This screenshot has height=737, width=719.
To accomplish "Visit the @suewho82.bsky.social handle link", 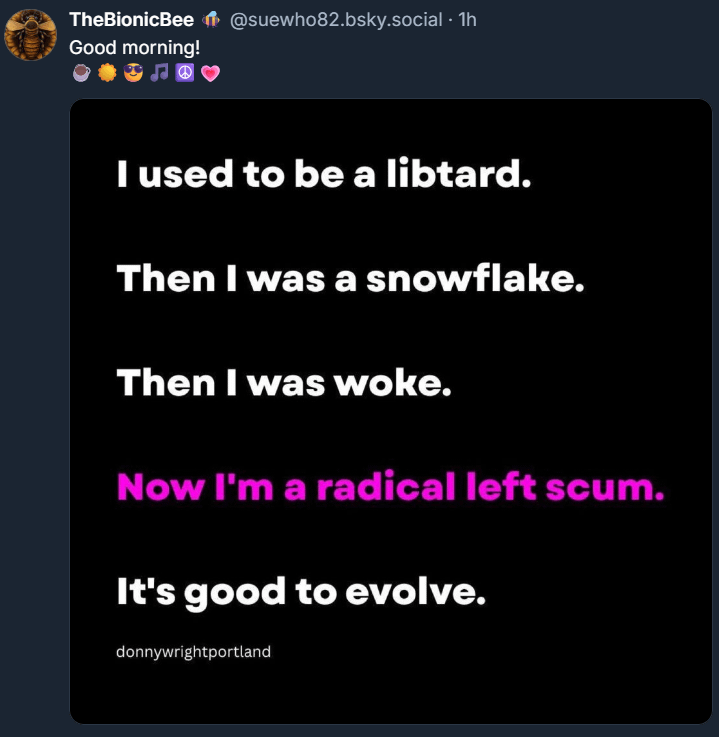I will [x=336, y=20].
